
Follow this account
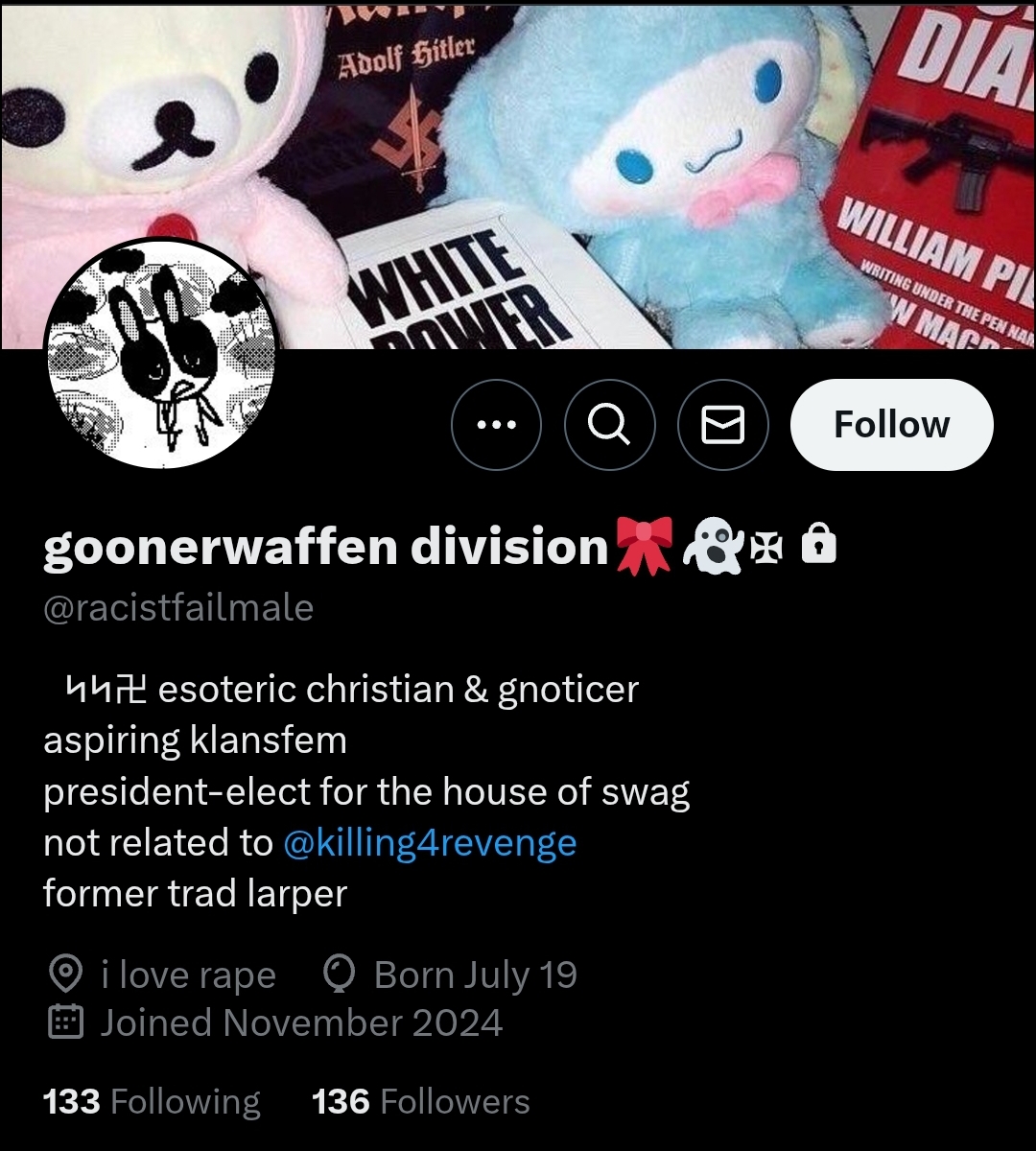pyautogui.click(x=892, y=425)
